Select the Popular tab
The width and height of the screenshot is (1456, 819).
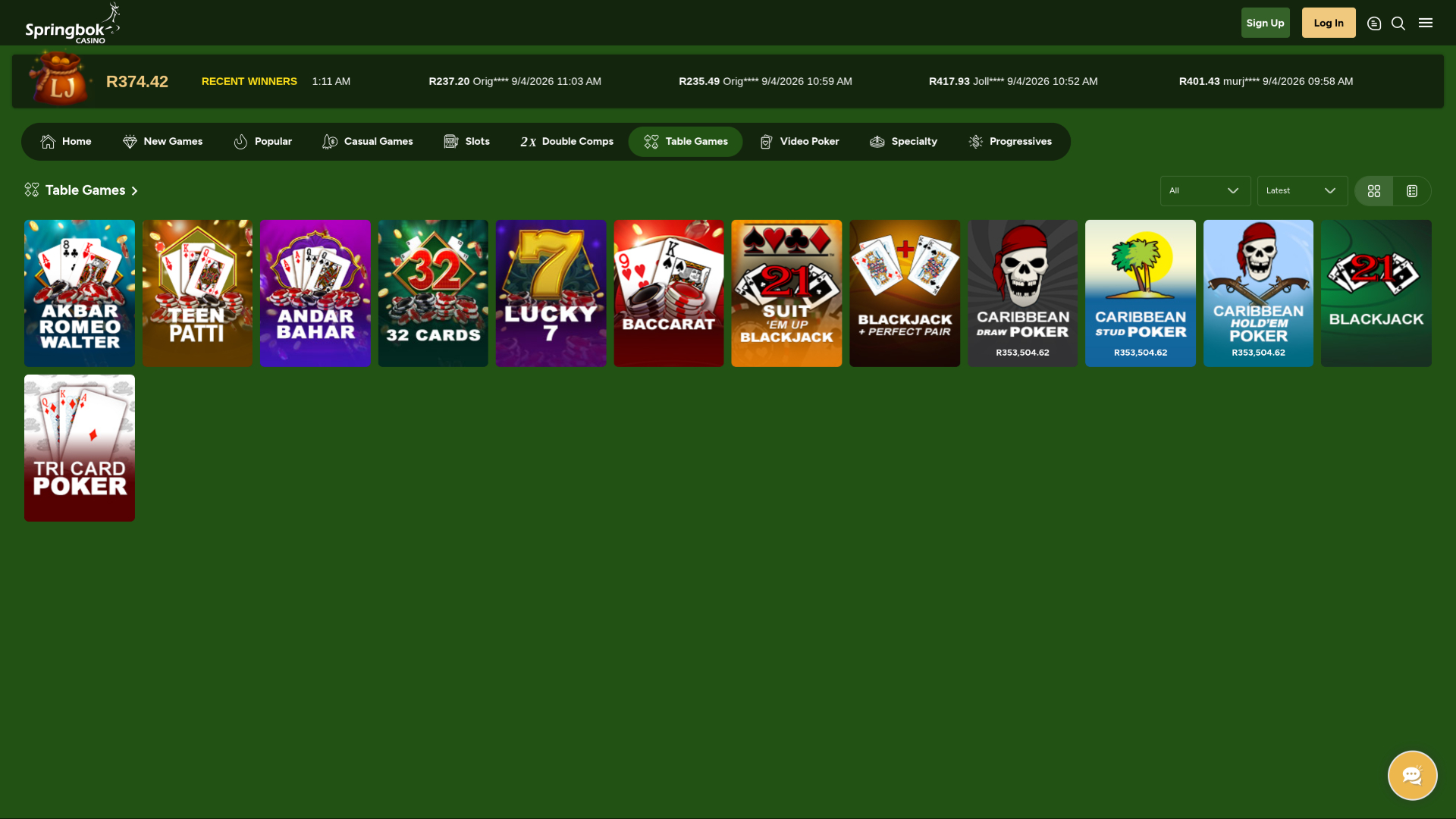[x=262, y=142]
